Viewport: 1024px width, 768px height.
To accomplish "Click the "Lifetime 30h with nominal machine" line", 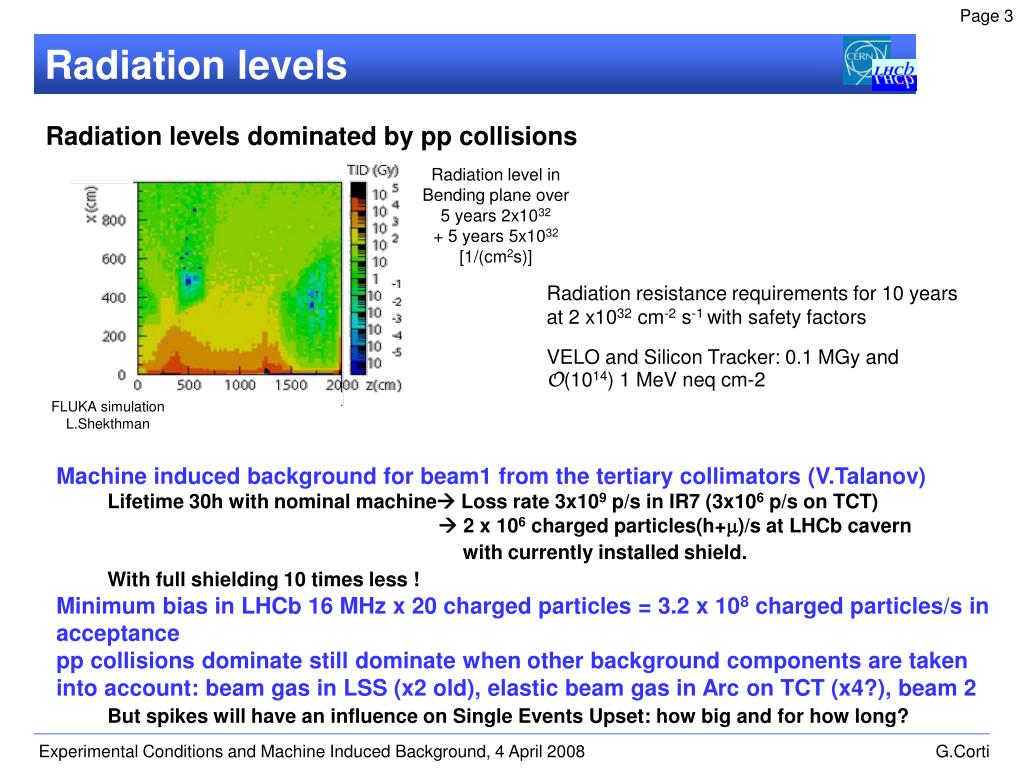I will 492,502.
